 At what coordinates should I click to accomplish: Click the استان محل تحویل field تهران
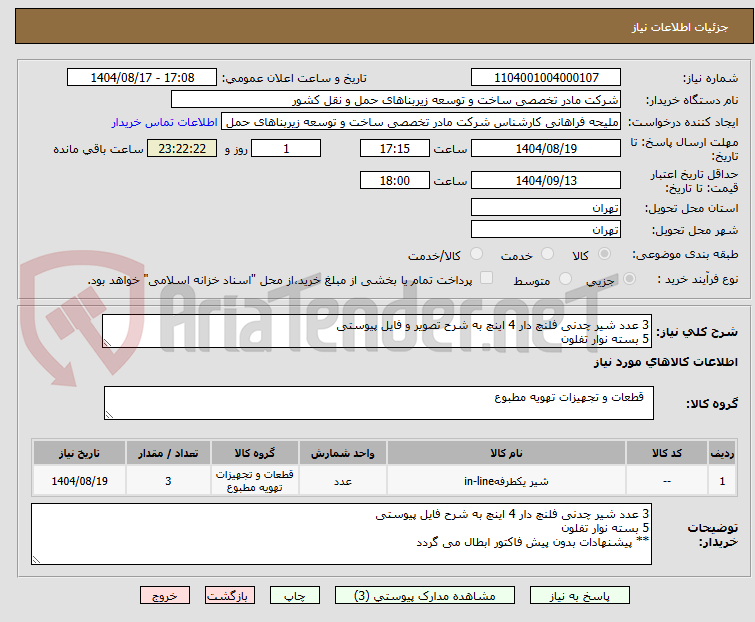(x=546, y=207)
